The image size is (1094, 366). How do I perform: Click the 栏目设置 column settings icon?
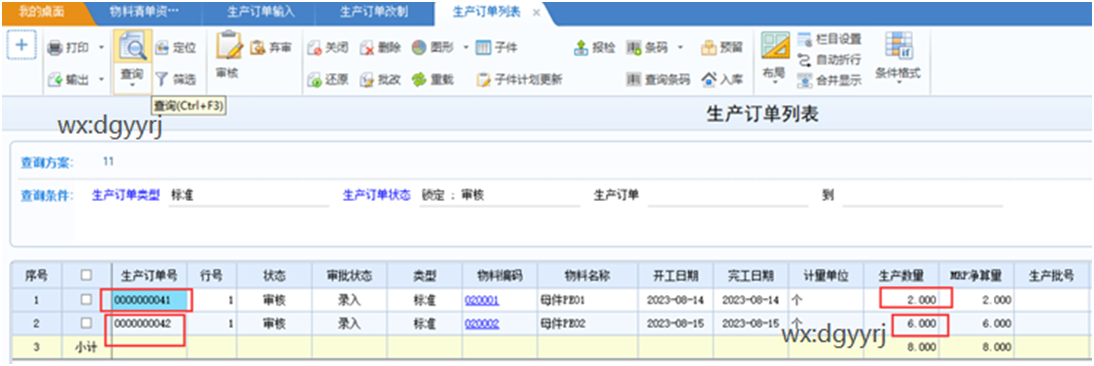805,39
